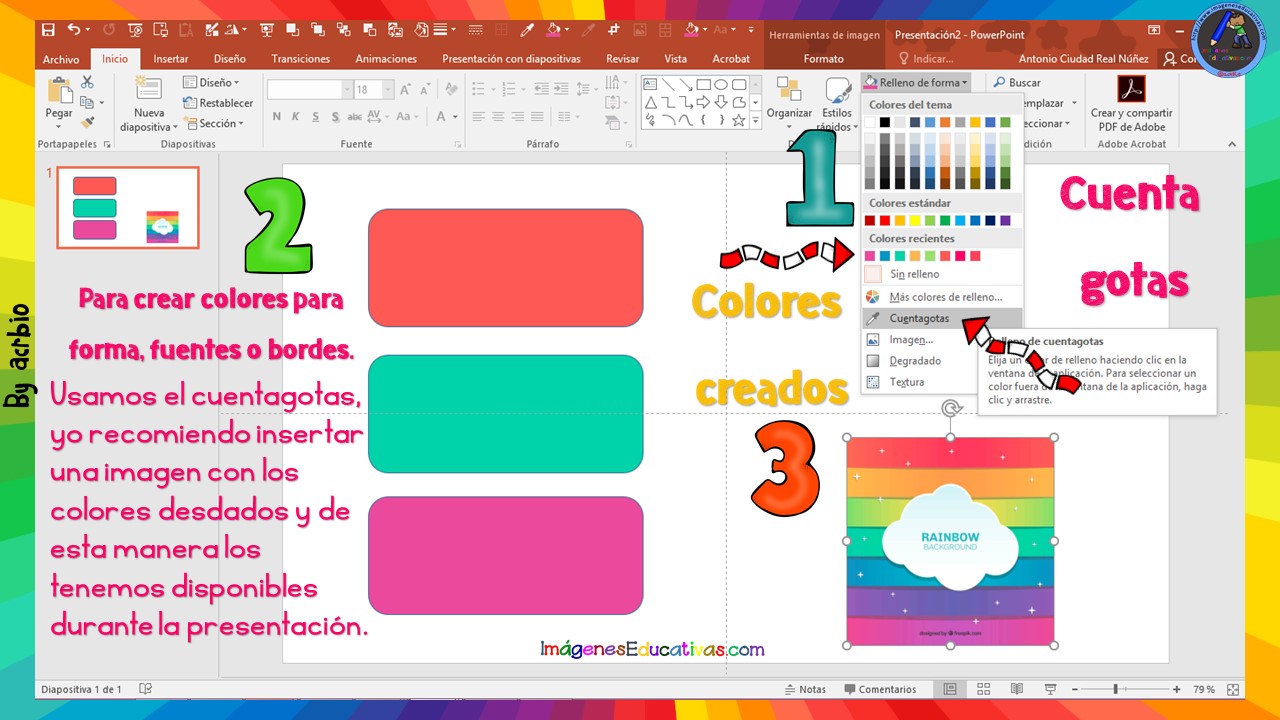Decrease font size with the smaller A
Image resolution: width=1280 pixels, height=720 pixels.
pyautogui.click(x=425, y=89)
